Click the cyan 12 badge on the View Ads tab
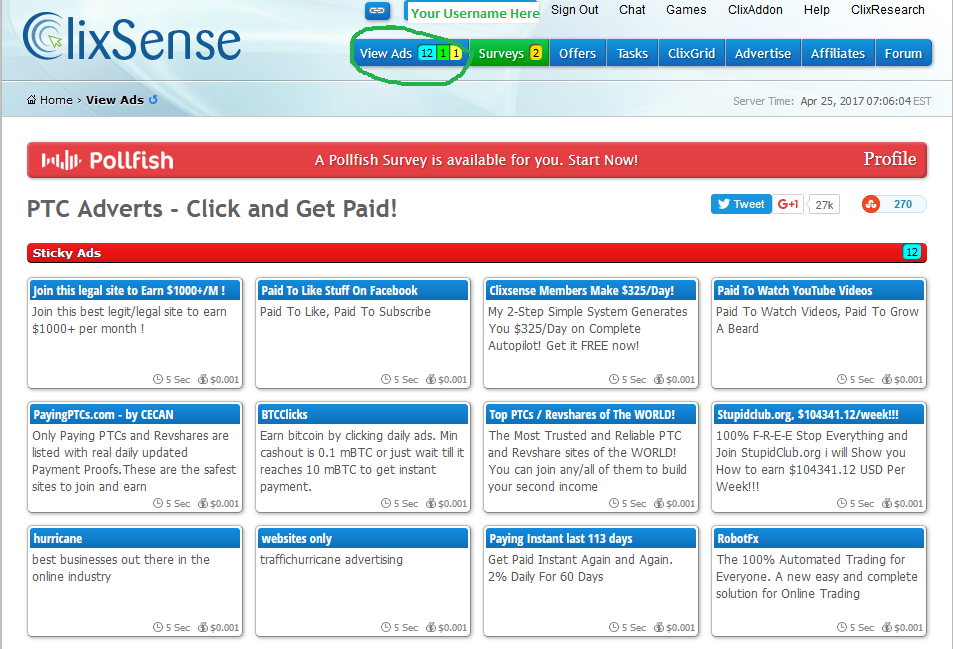 click(427, 53)
